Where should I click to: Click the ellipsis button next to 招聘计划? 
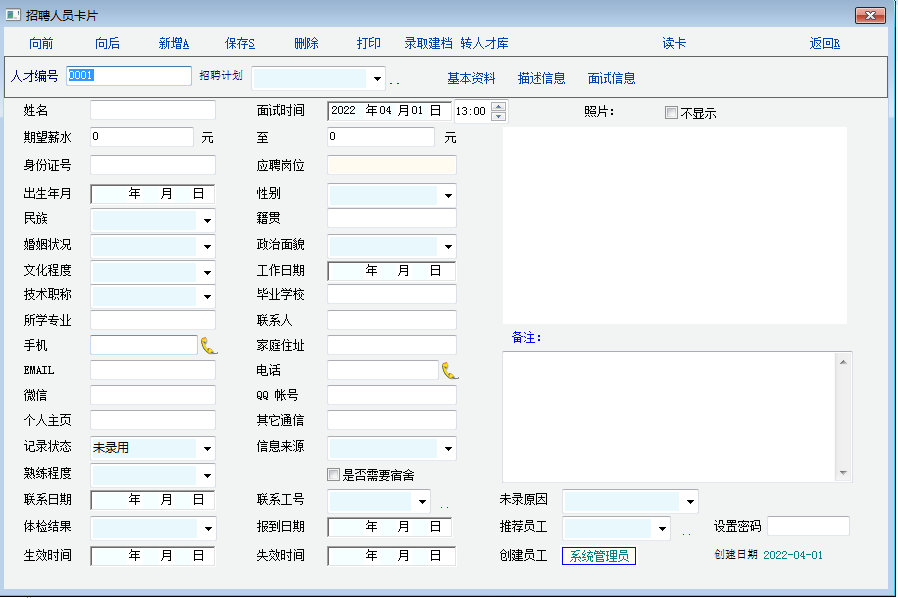(x=394, y=81)
